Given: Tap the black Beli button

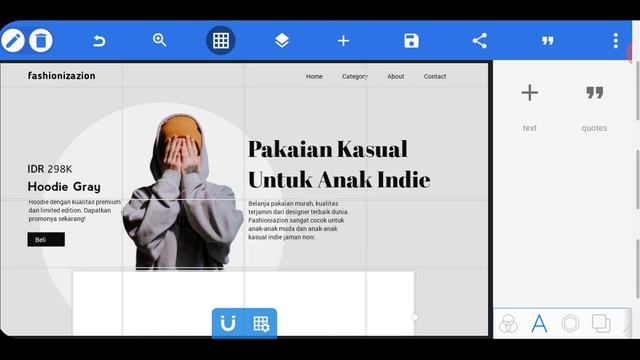Looking at the screenshot, I should [x=46, y=240].
